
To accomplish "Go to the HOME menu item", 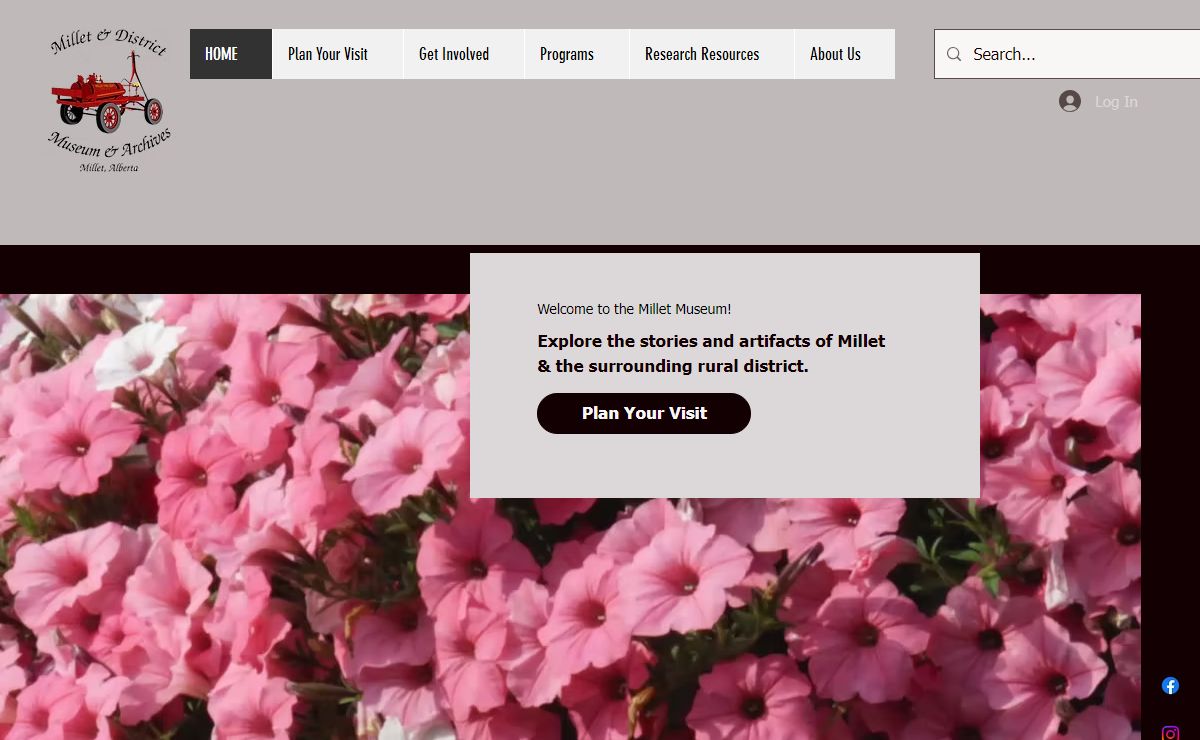I will coord(231,54).
